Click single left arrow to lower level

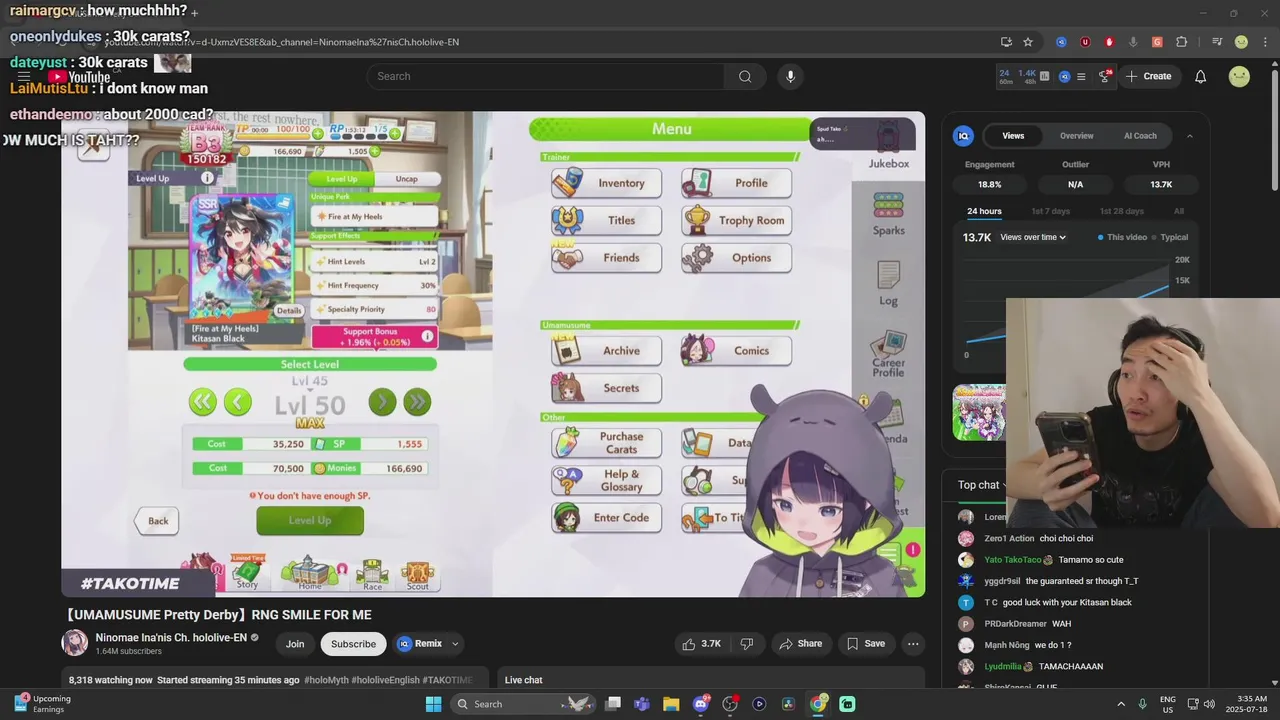pyautogui.click(x=238, y=402)
